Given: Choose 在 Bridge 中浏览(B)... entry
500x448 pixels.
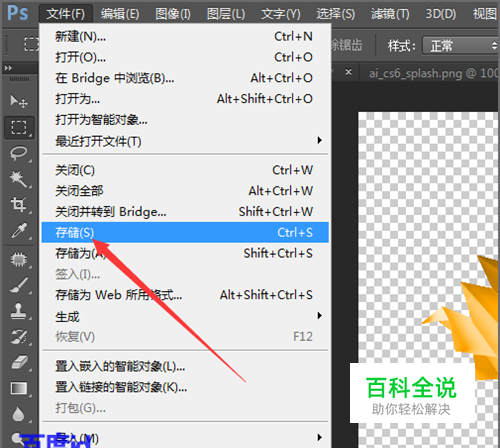Looking at the screenshot, I should 185,78.
